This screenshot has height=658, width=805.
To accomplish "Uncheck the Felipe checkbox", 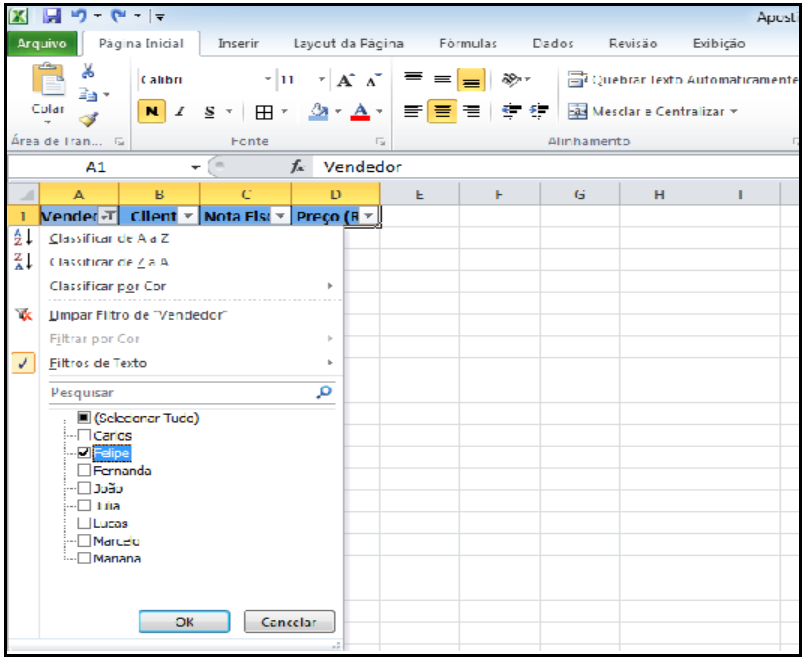I will (84, 453).
